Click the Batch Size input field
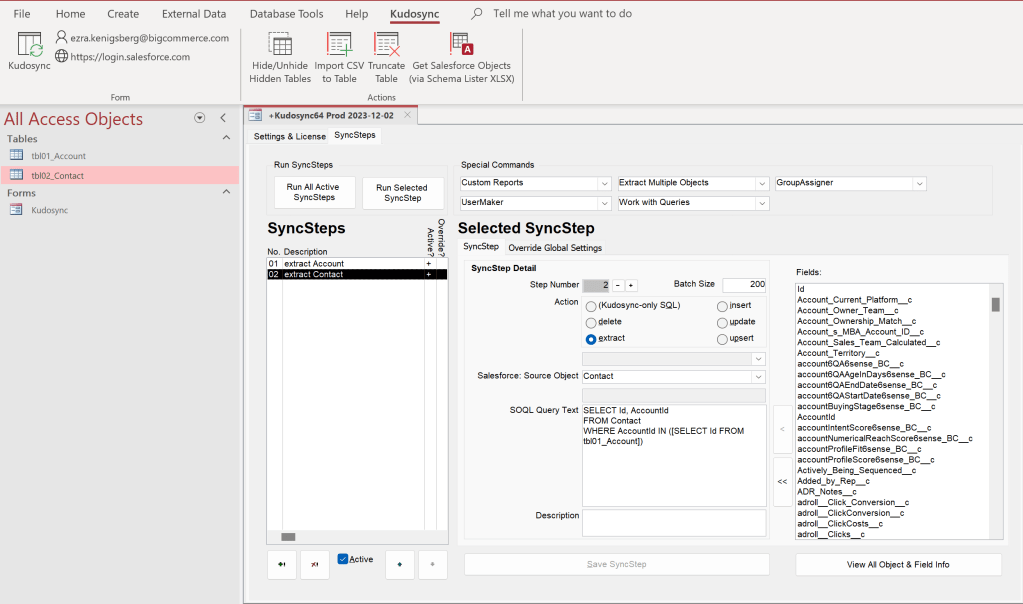The image size is (1023, 604). pos(744,285)
